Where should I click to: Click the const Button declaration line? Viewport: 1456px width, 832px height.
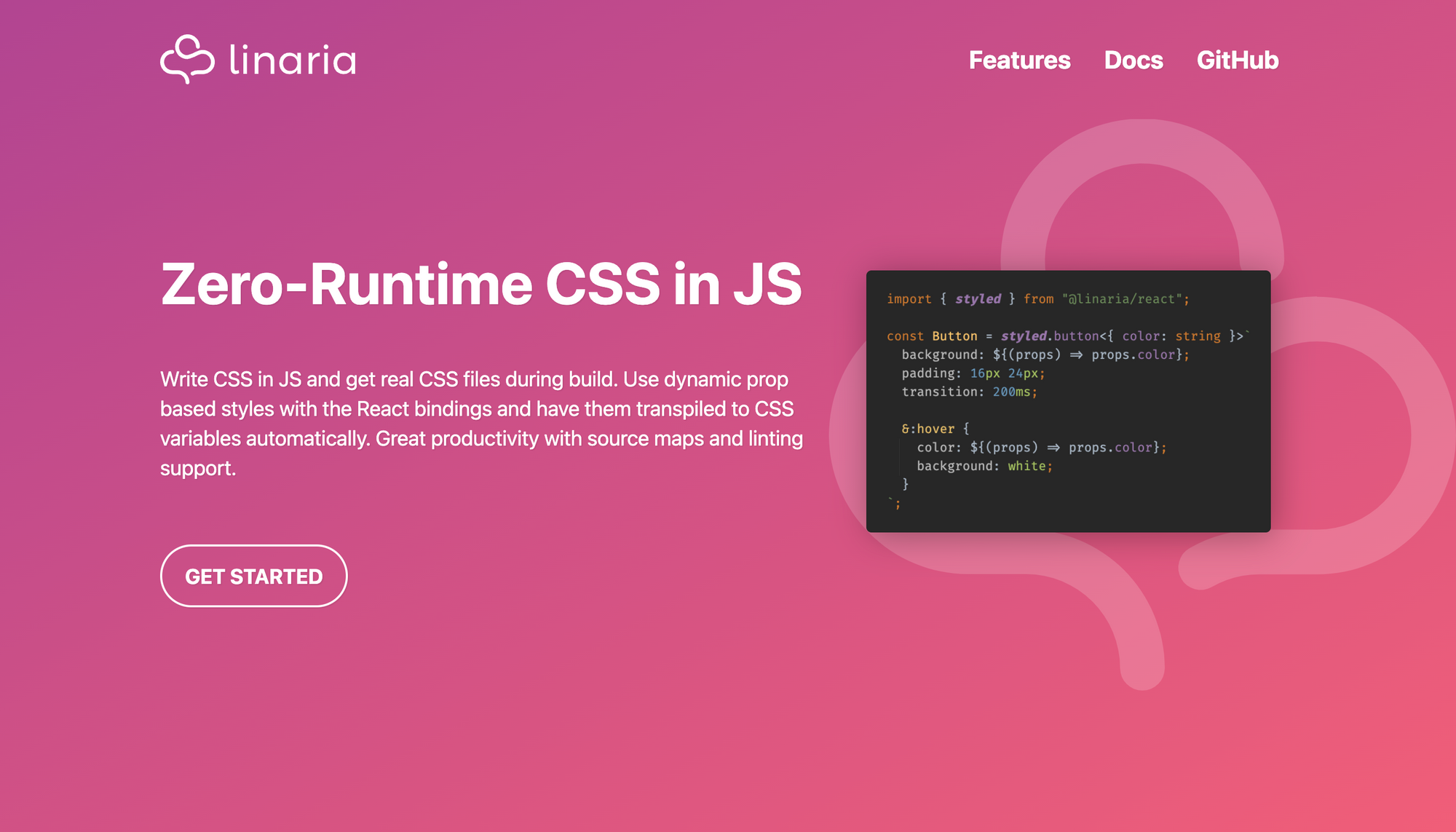[x=1067, y=336]
